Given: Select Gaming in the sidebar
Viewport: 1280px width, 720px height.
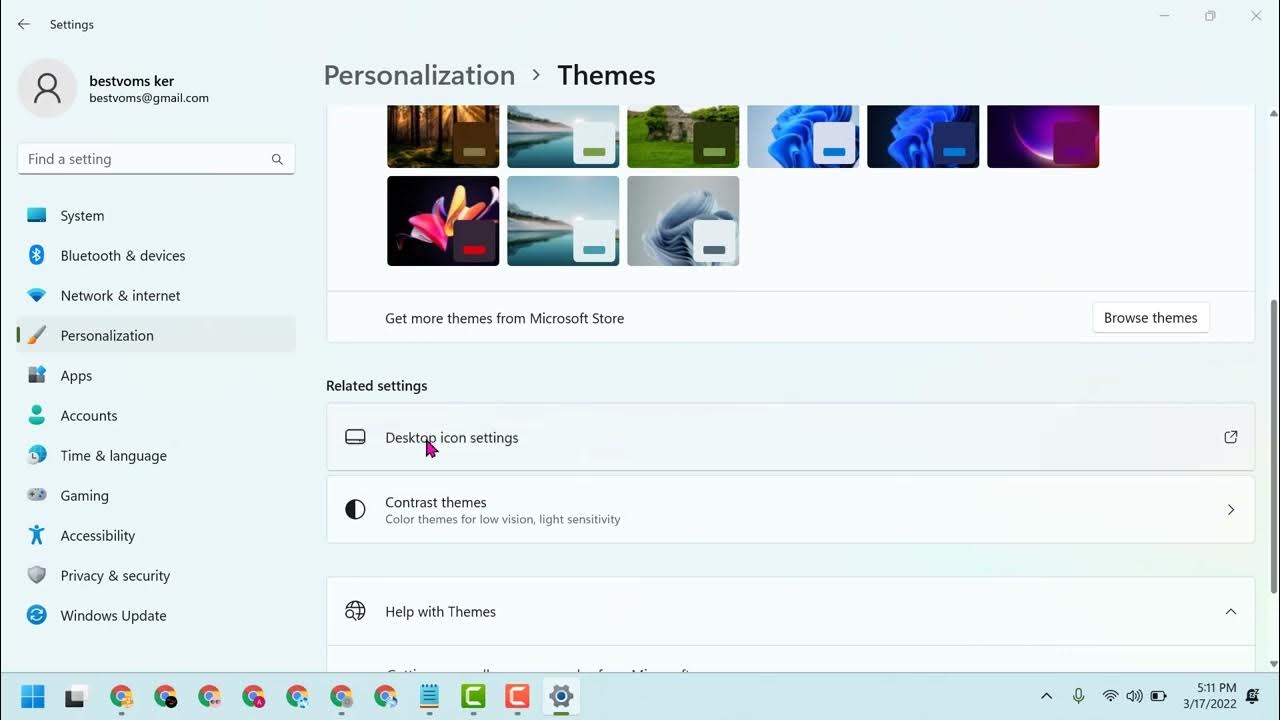Looking at the screenshot, I should (x=156, y=495).
